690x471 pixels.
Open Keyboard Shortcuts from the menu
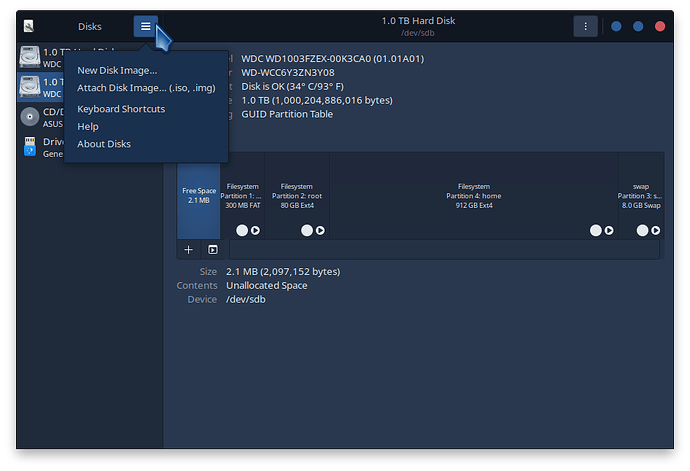(121, 109)
